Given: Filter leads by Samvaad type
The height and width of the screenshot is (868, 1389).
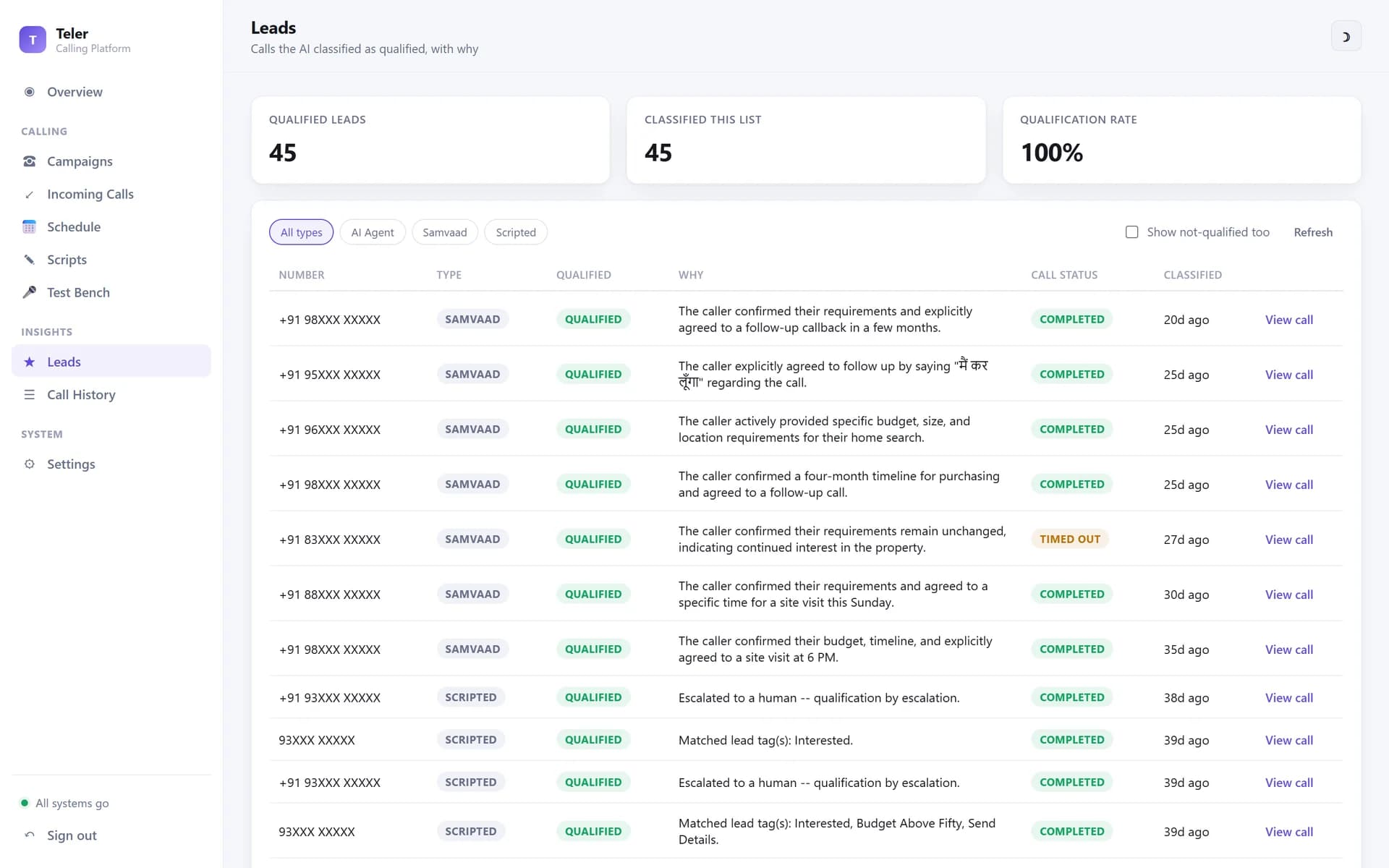Looking at the screenshot, I should pyautogui.click(x=445, y=232).
